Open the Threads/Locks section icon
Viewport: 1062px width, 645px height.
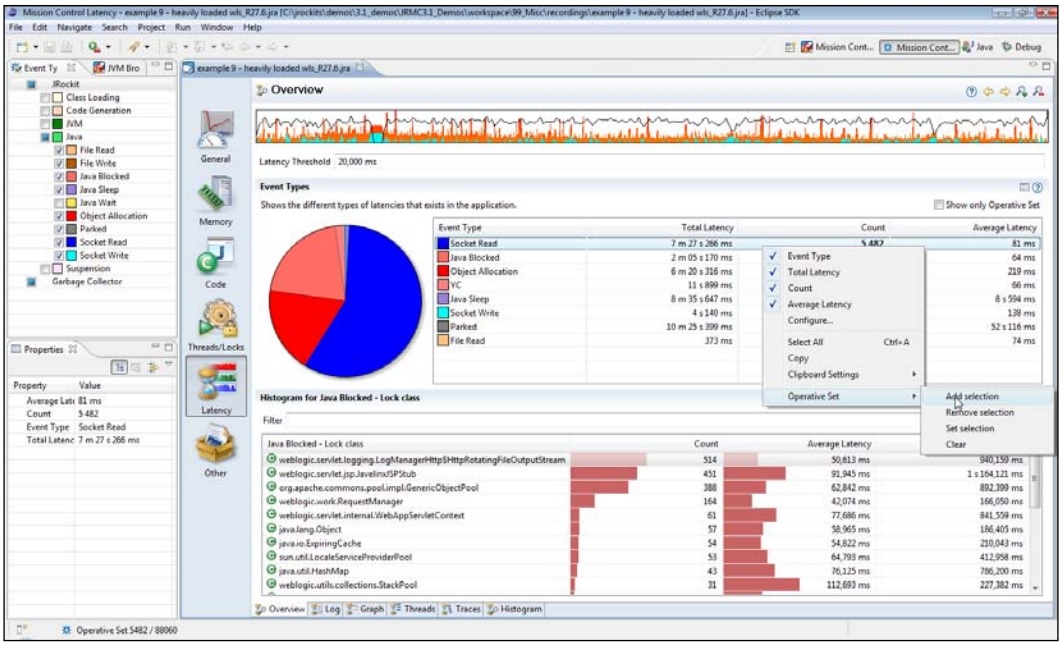click(216, 323)
